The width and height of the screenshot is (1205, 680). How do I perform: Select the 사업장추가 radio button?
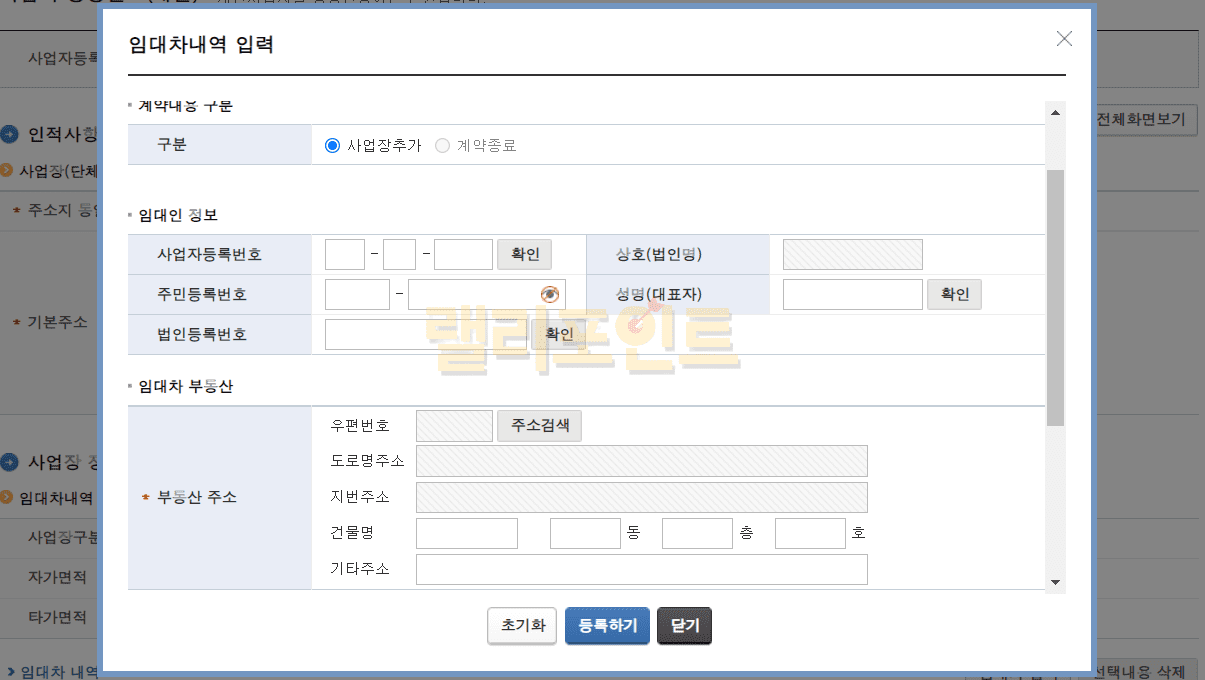(333, 145)
